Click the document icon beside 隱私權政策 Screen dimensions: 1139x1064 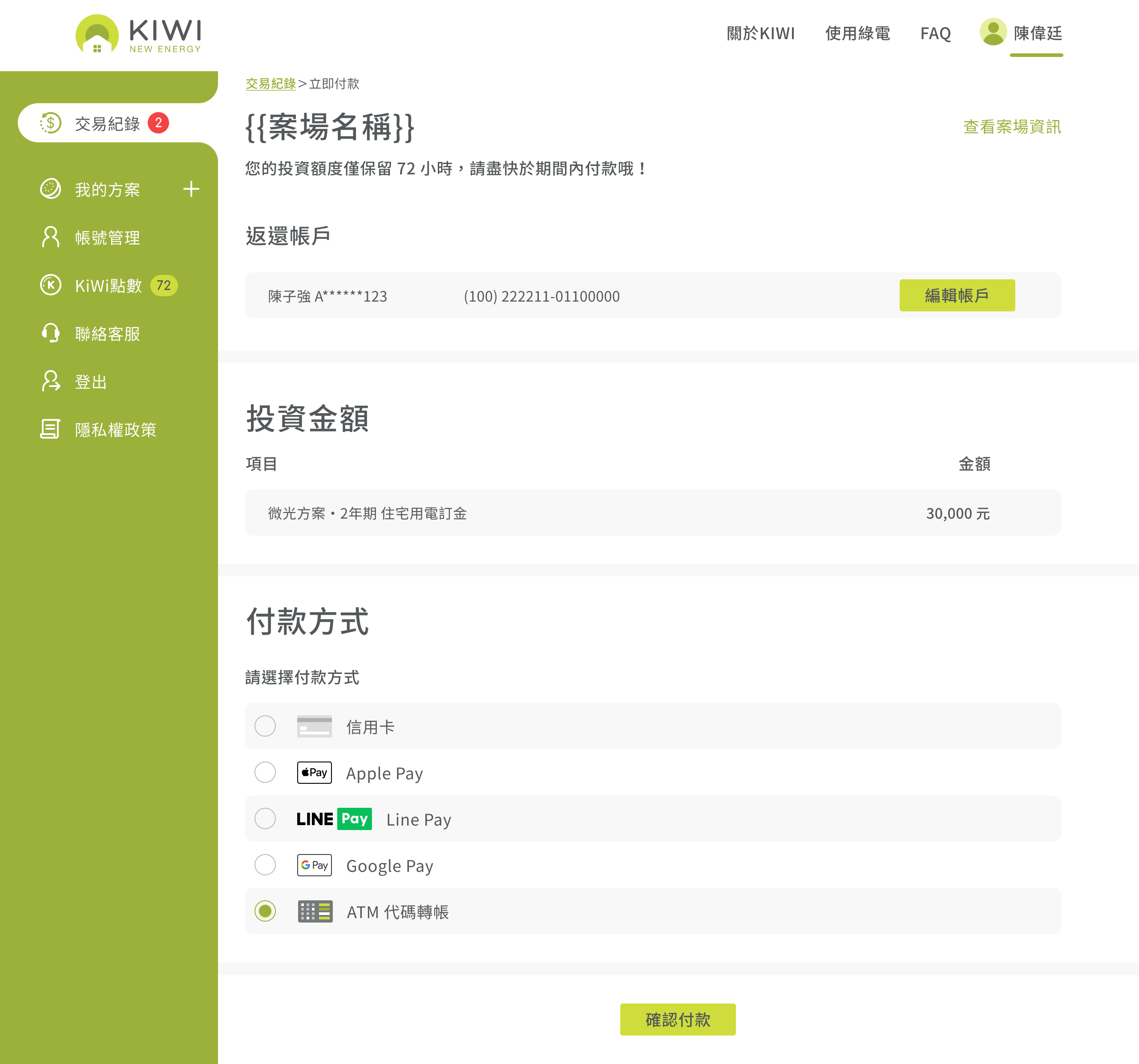click(x=50, y=430)
